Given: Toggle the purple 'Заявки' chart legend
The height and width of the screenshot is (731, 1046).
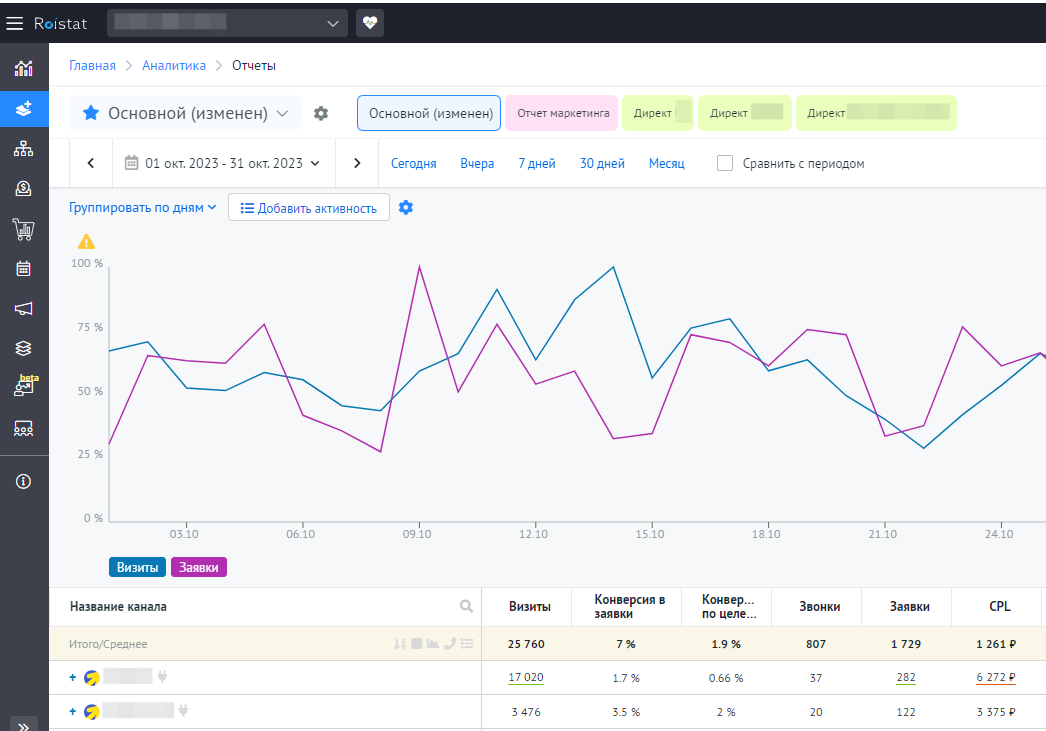Looking at the screenshot, I should click(x=200, y=567).
